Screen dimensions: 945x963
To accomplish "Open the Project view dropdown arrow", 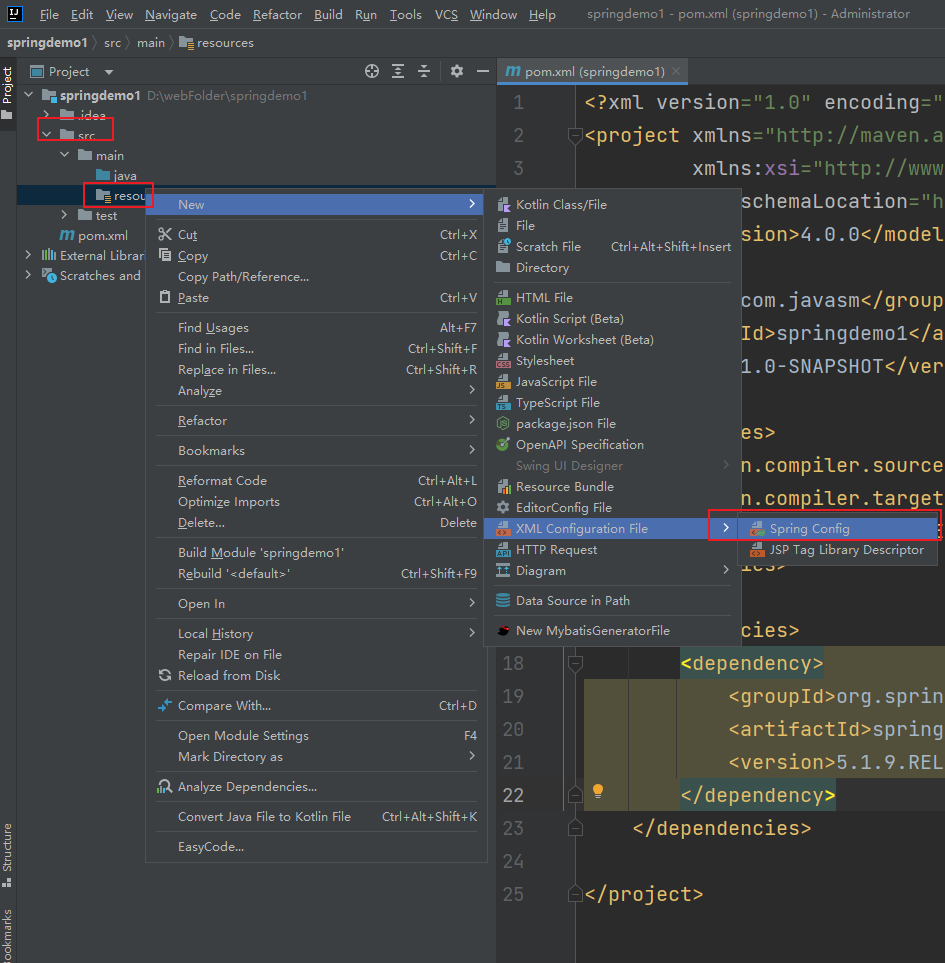I will click(x=109, y=72).
